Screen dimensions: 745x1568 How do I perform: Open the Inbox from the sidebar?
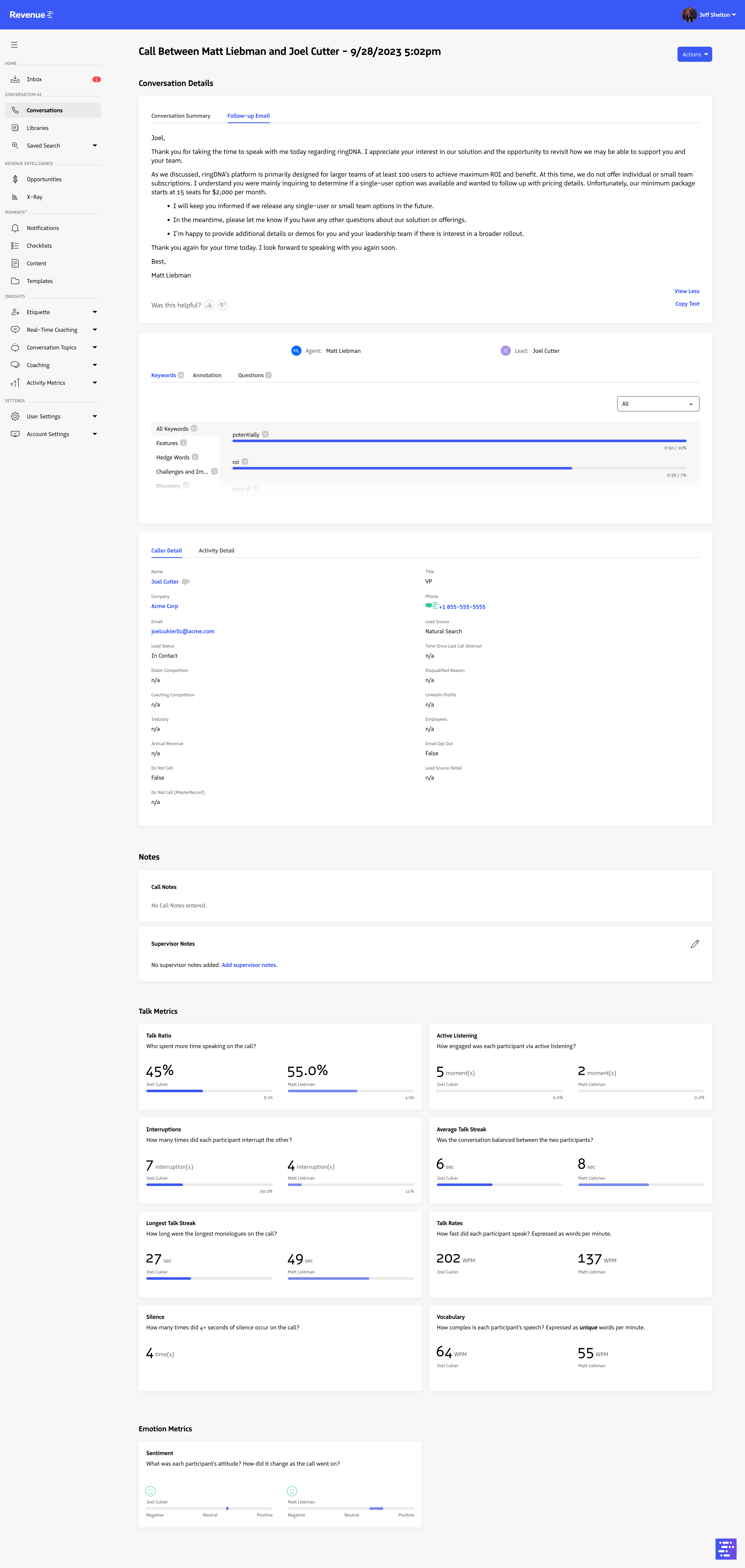34,79
